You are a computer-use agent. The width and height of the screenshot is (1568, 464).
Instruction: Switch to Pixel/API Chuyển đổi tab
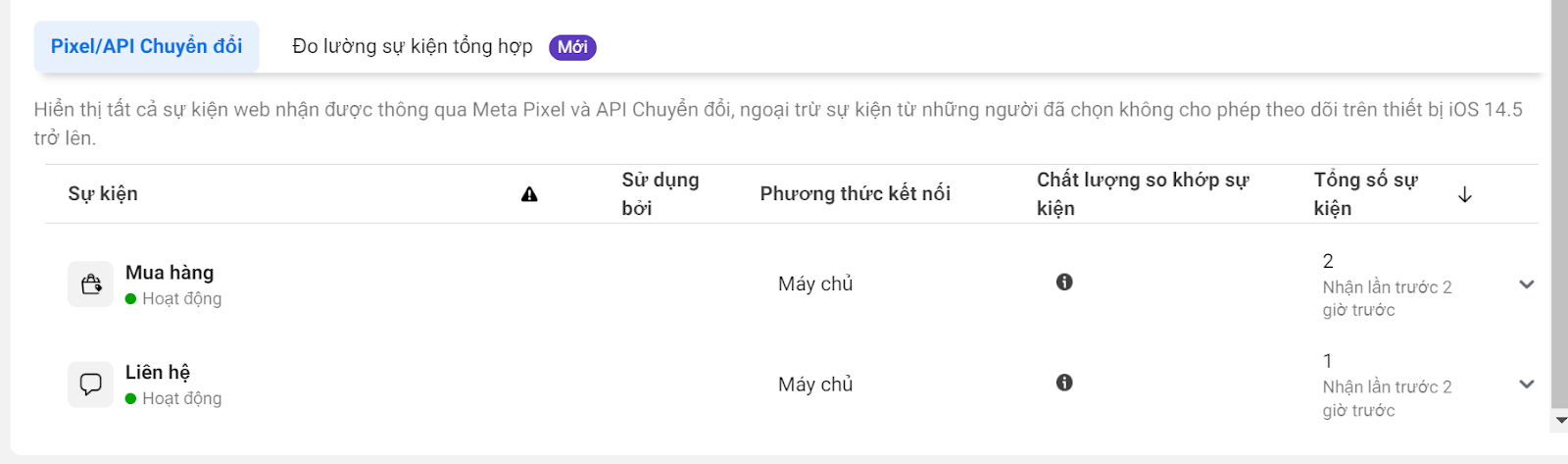[147, 46]
